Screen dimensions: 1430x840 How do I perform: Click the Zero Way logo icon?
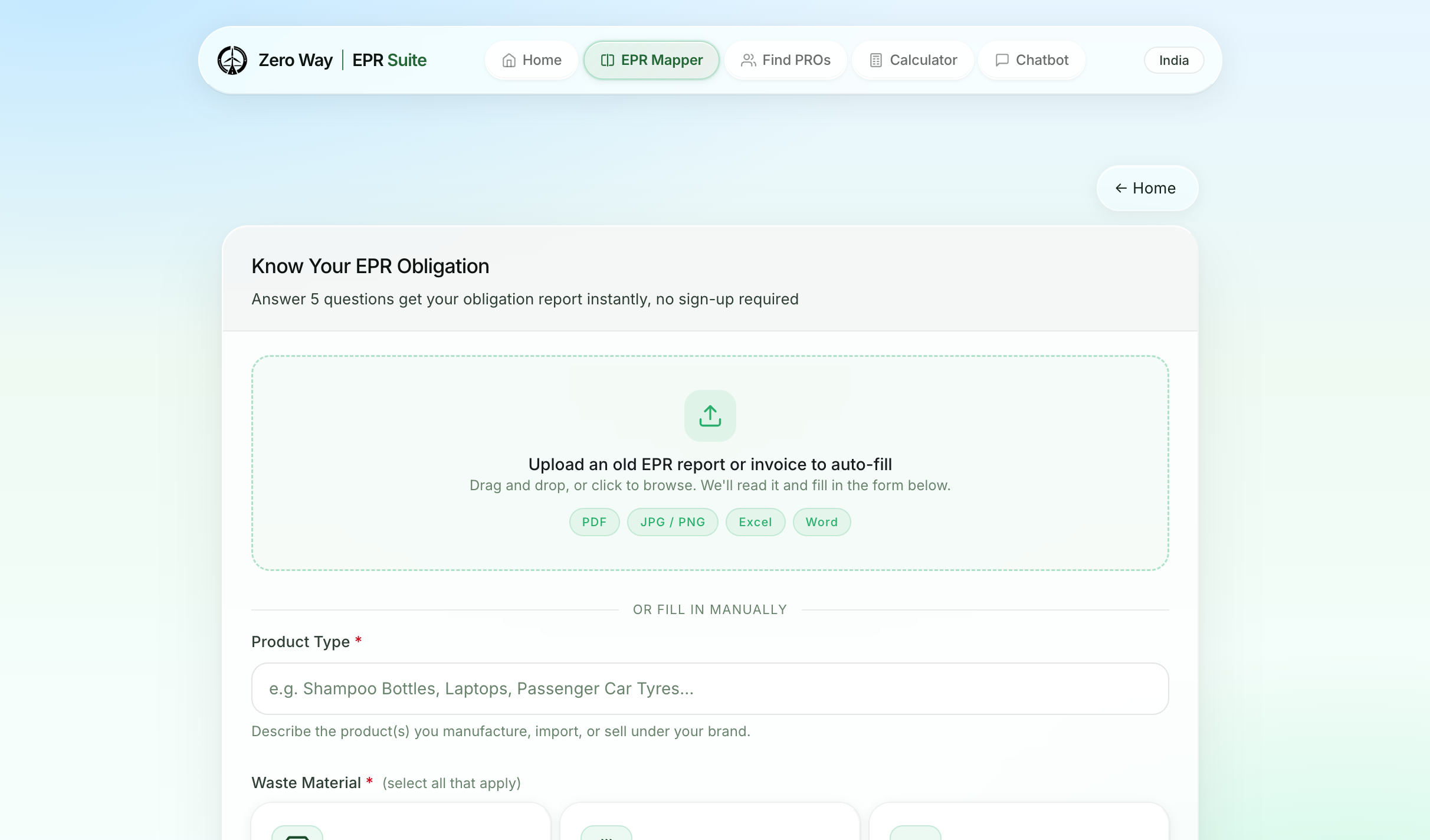point(232,60)
